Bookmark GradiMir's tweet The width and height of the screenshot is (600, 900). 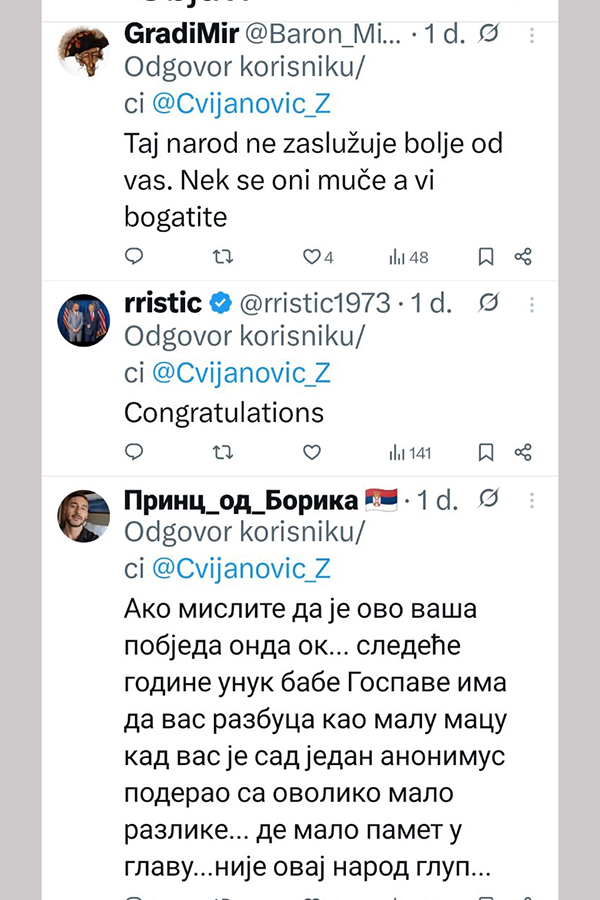[x=486, y=257]
